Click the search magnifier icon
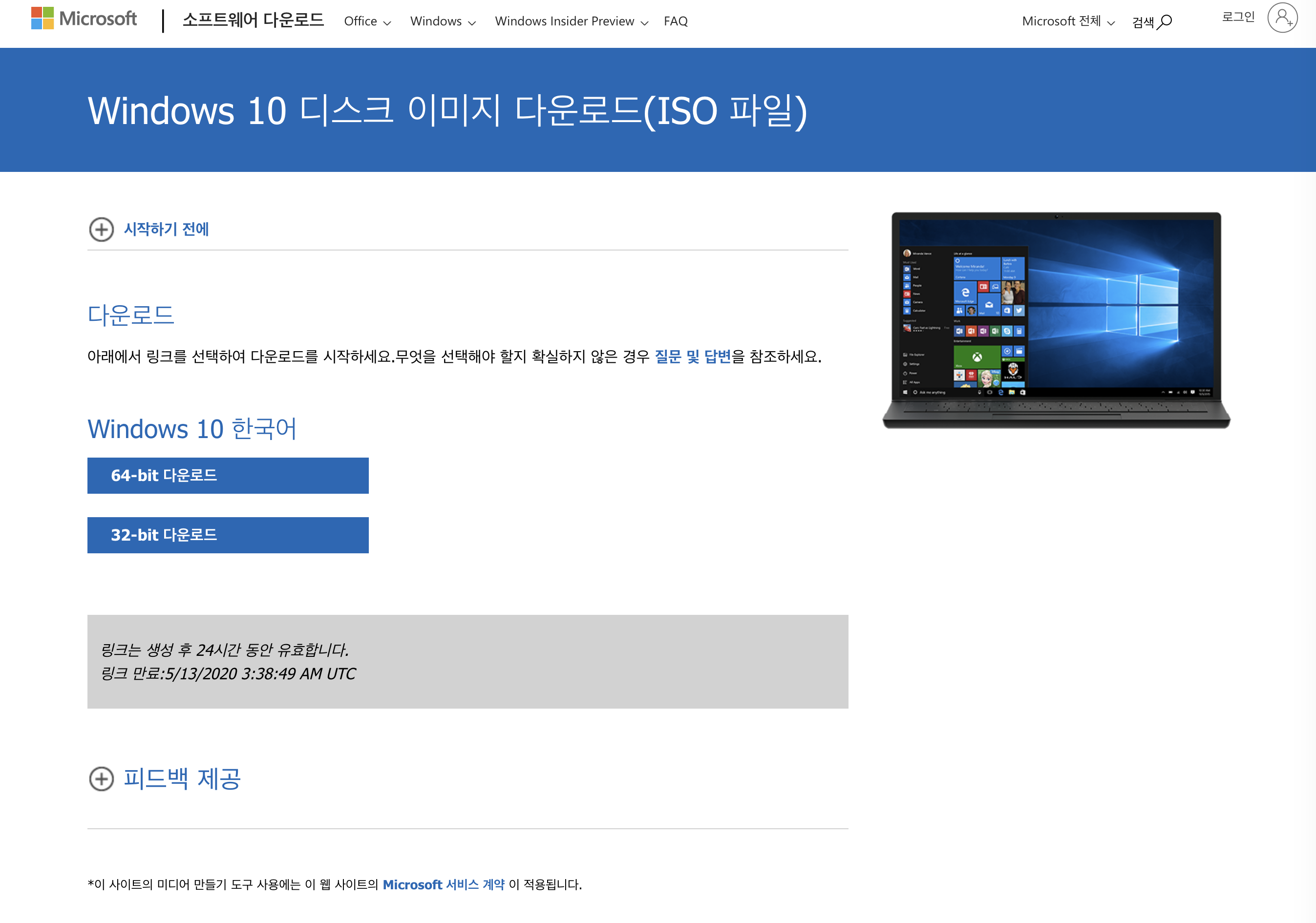This screenshot has height=923, width=1316. tap(1165, 22)
